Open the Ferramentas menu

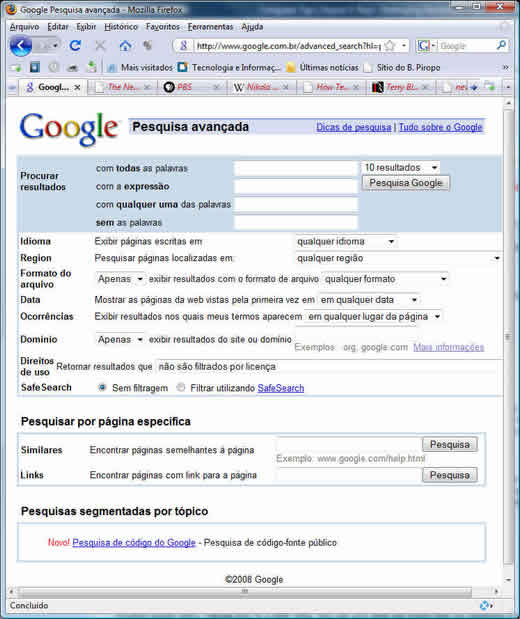tap(210, 27)
